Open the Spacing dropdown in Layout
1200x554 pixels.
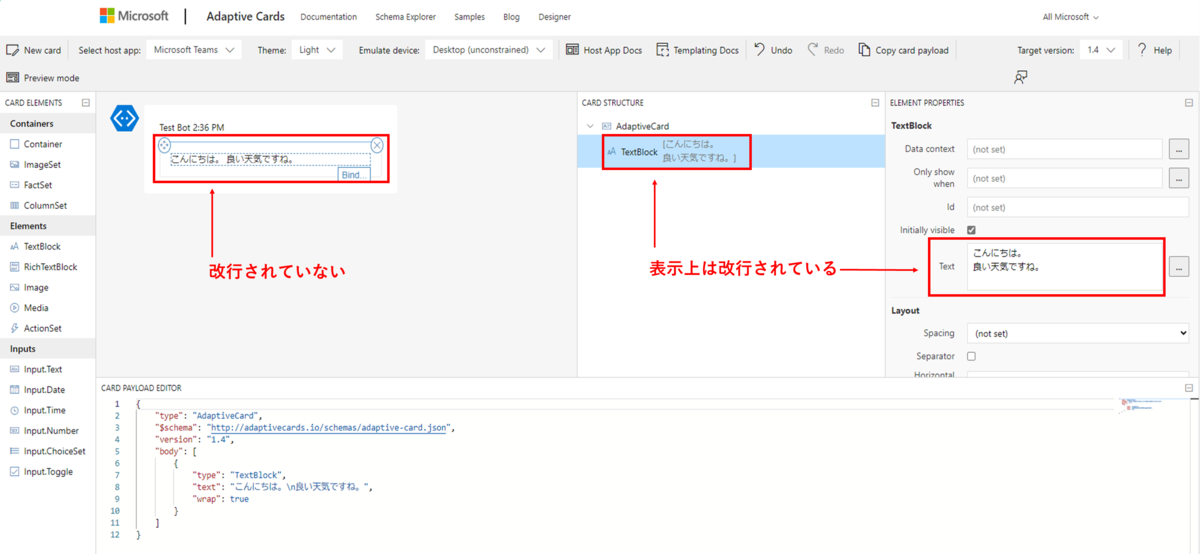(1078, 333)
